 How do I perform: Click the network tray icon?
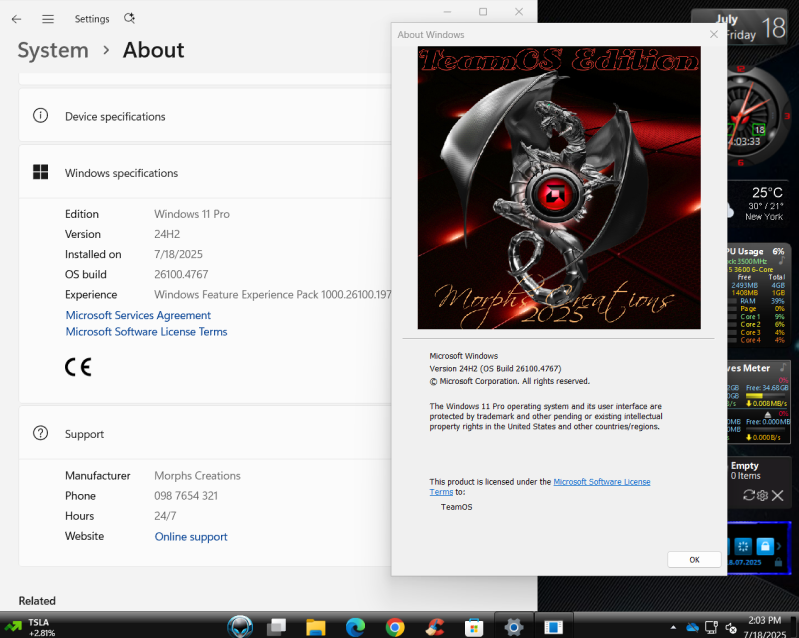pyautogui.click(x=711, y=627)
